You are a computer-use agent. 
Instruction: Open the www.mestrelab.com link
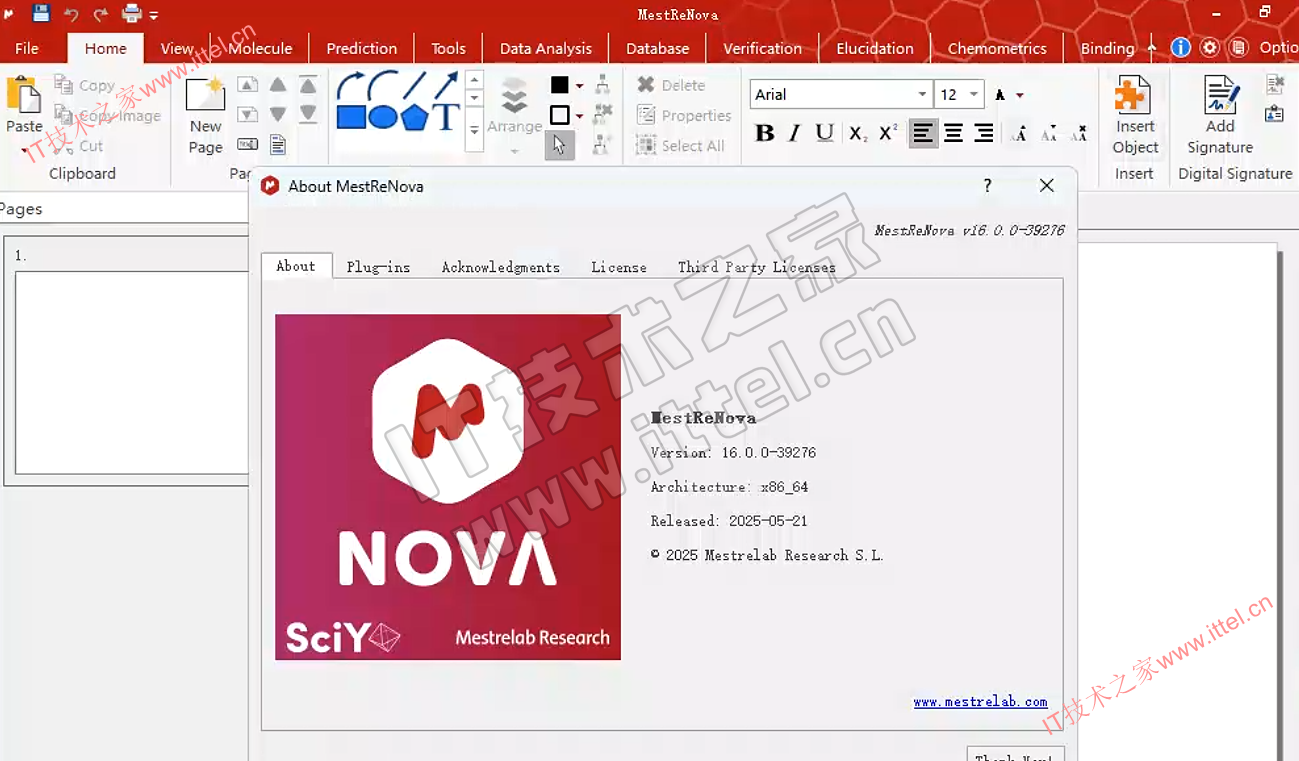tap(980, 702)
